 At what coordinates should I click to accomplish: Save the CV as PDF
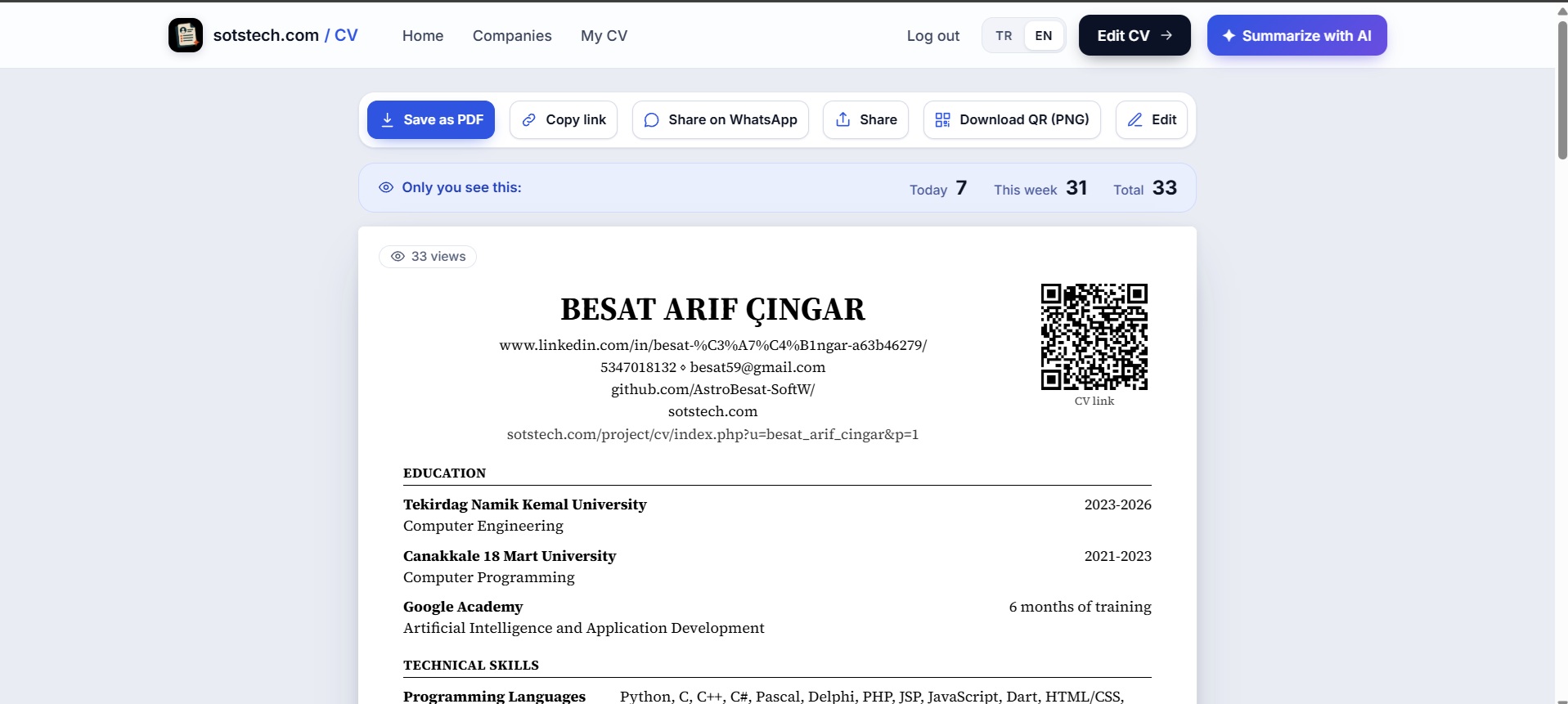tap(431, 119)
